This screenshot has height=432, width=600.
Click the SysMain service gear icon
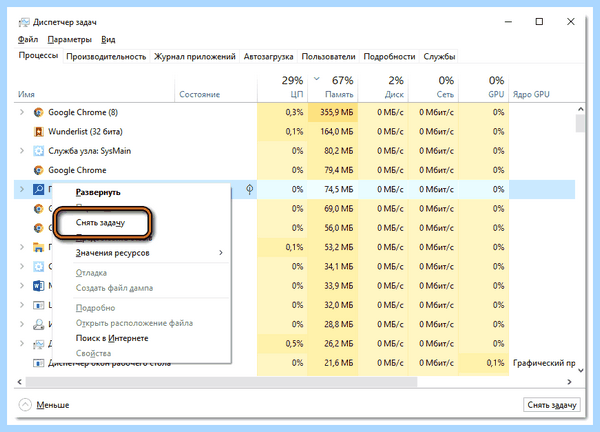click(38, 151)
